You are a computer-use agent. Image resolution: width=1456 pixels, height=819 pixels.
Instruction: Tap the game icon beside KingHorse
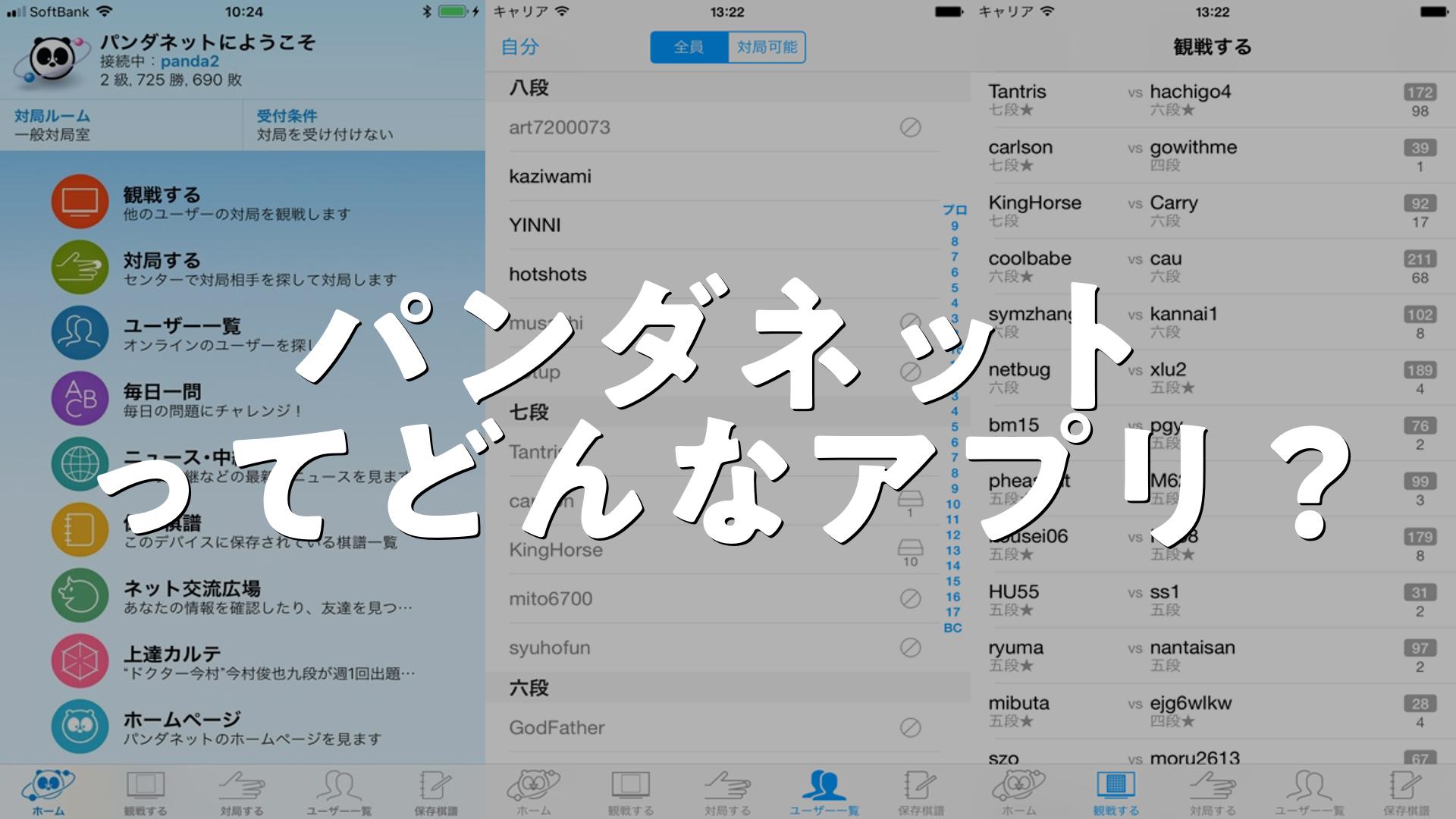pos(910,553)
